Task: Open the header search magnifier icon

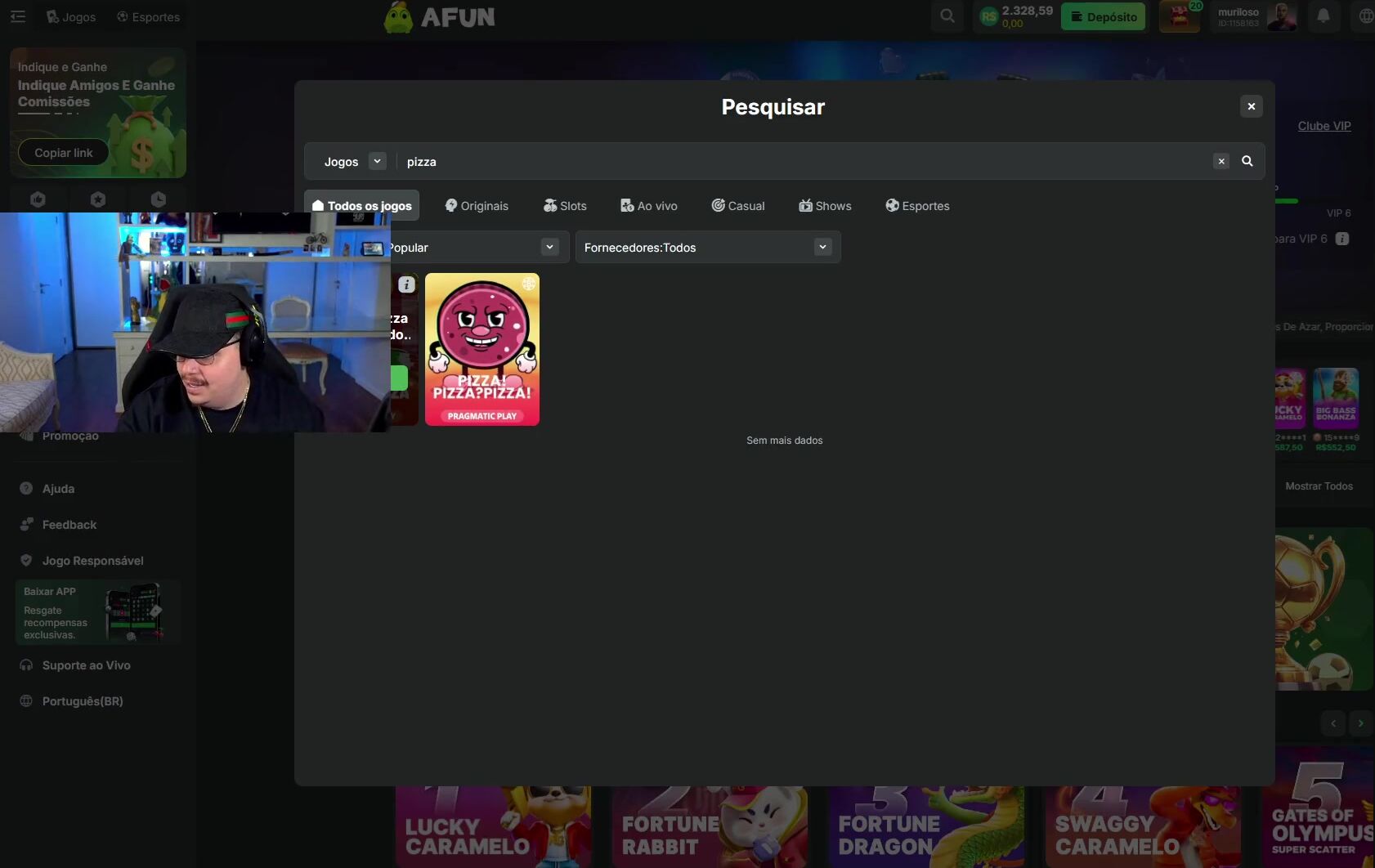Action: click(947, 16)
